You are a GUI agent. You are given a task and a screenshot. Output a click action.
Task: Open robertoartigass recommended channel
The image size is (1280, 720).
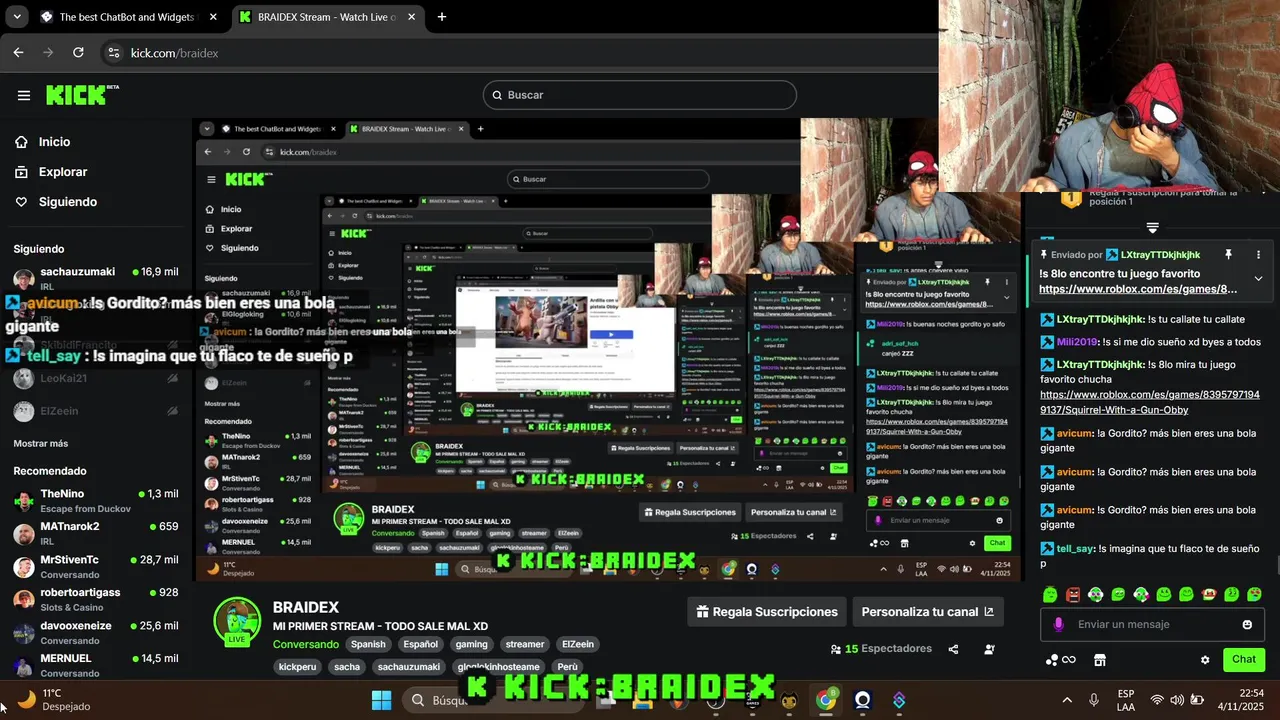[95, 599]
